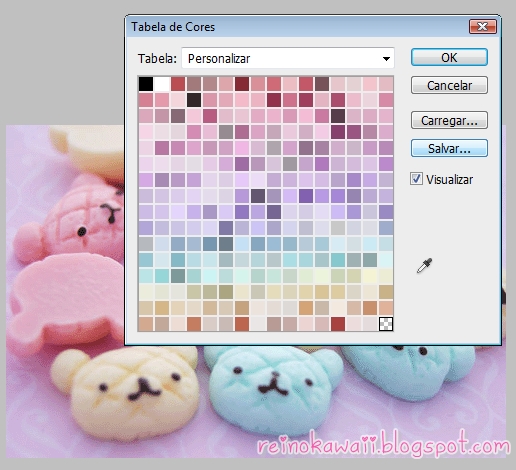Click Salvar to save the table
Image resolution: width=516 pixels, height=470 pixels.
[x=449, y=148]
